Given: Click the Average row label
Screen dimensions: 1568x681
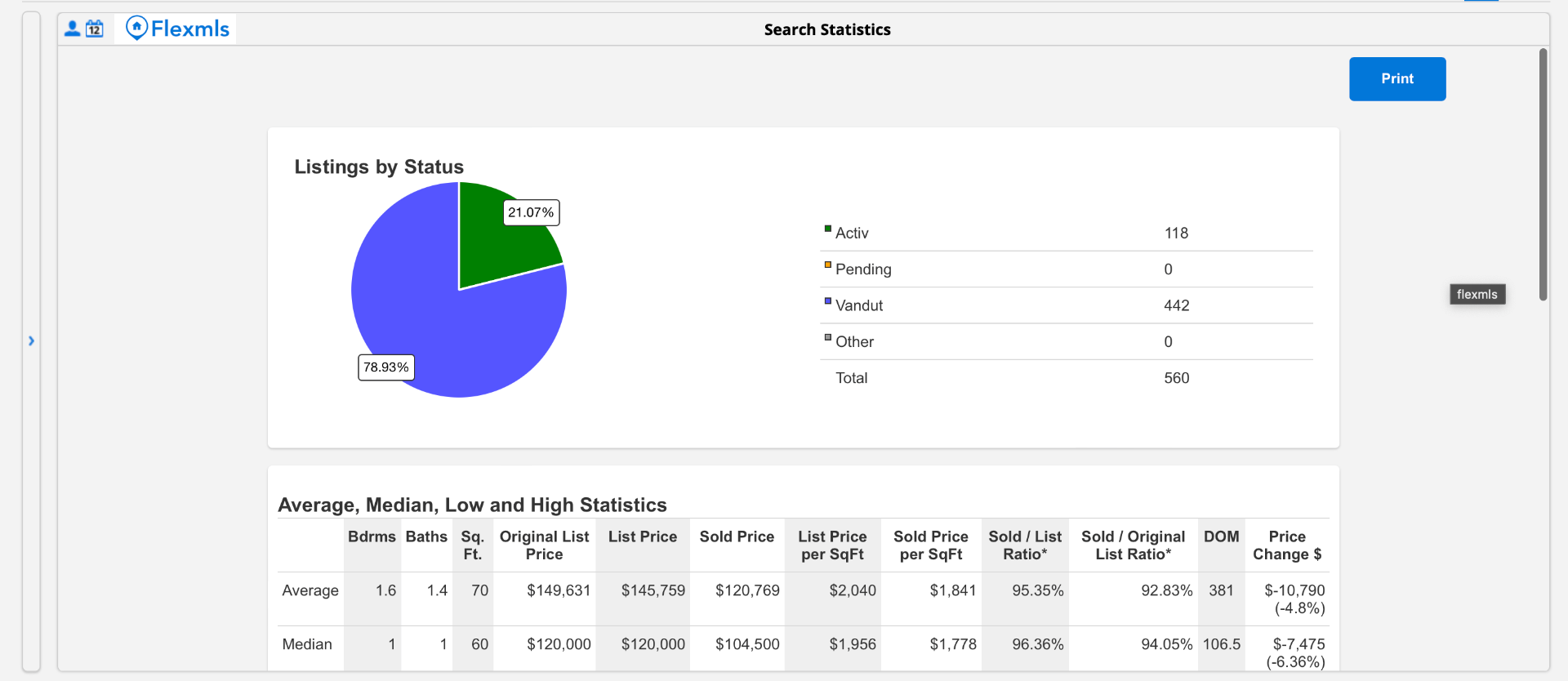Looking at the screenshot, I should [x=310, y=590].
